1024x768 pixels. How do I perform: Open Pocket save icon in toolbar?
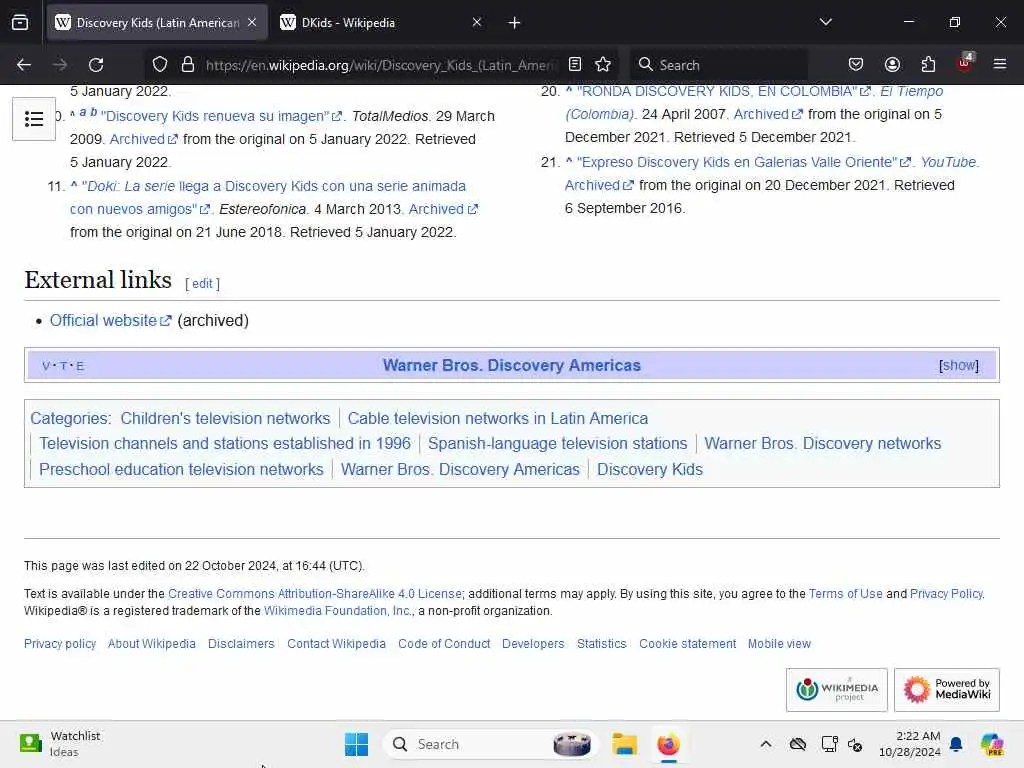pos(856,65)
